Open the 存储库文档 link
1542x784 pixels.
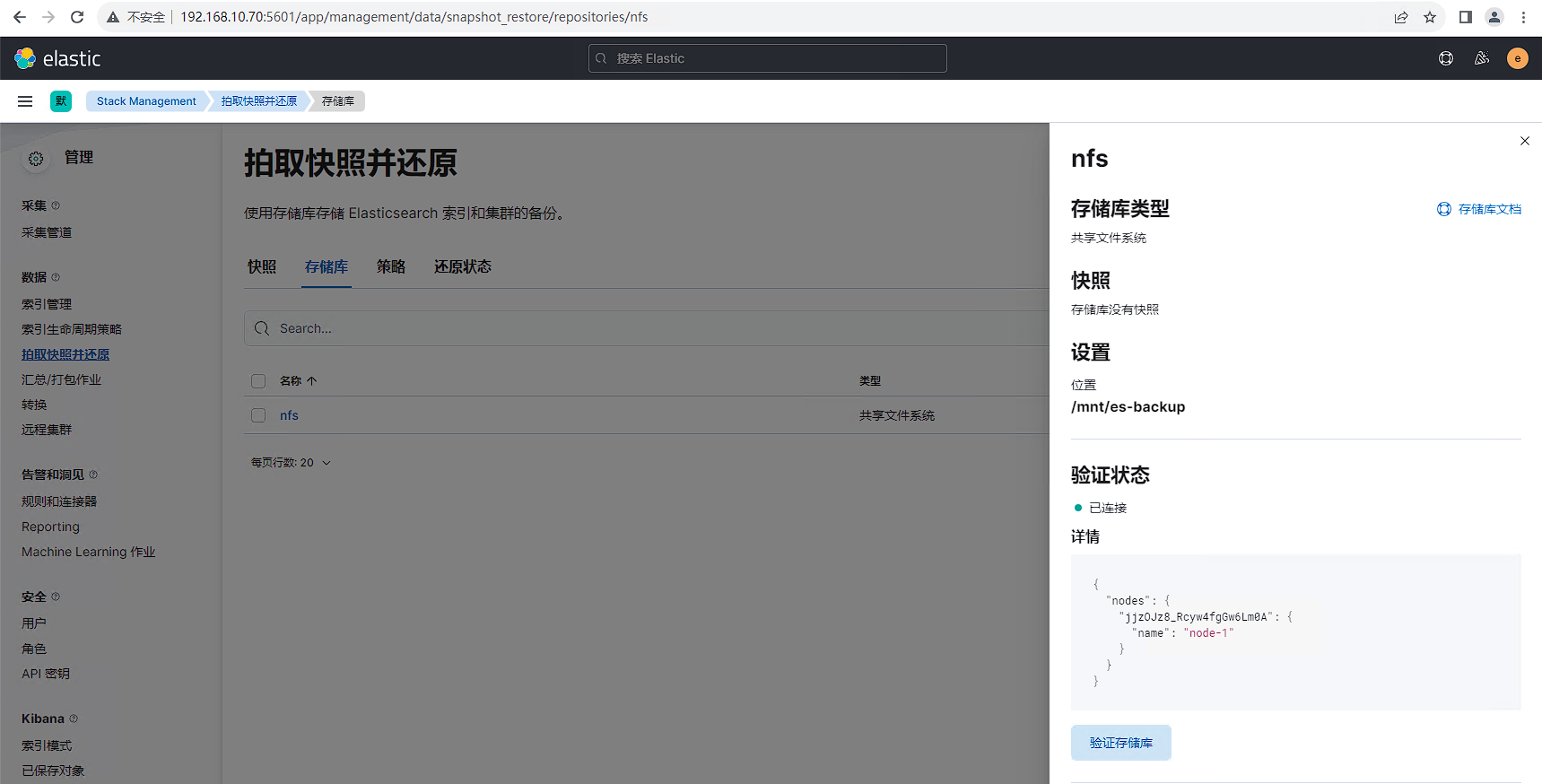(1479, 209)
